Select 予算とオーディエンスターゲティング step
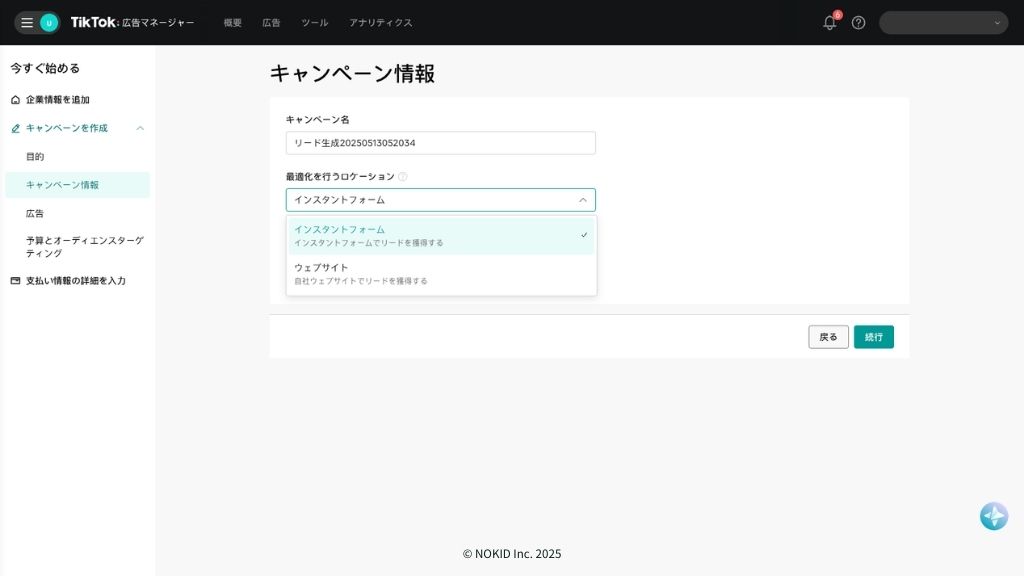This screenshot has width=1024, height=576. point(85,247)
